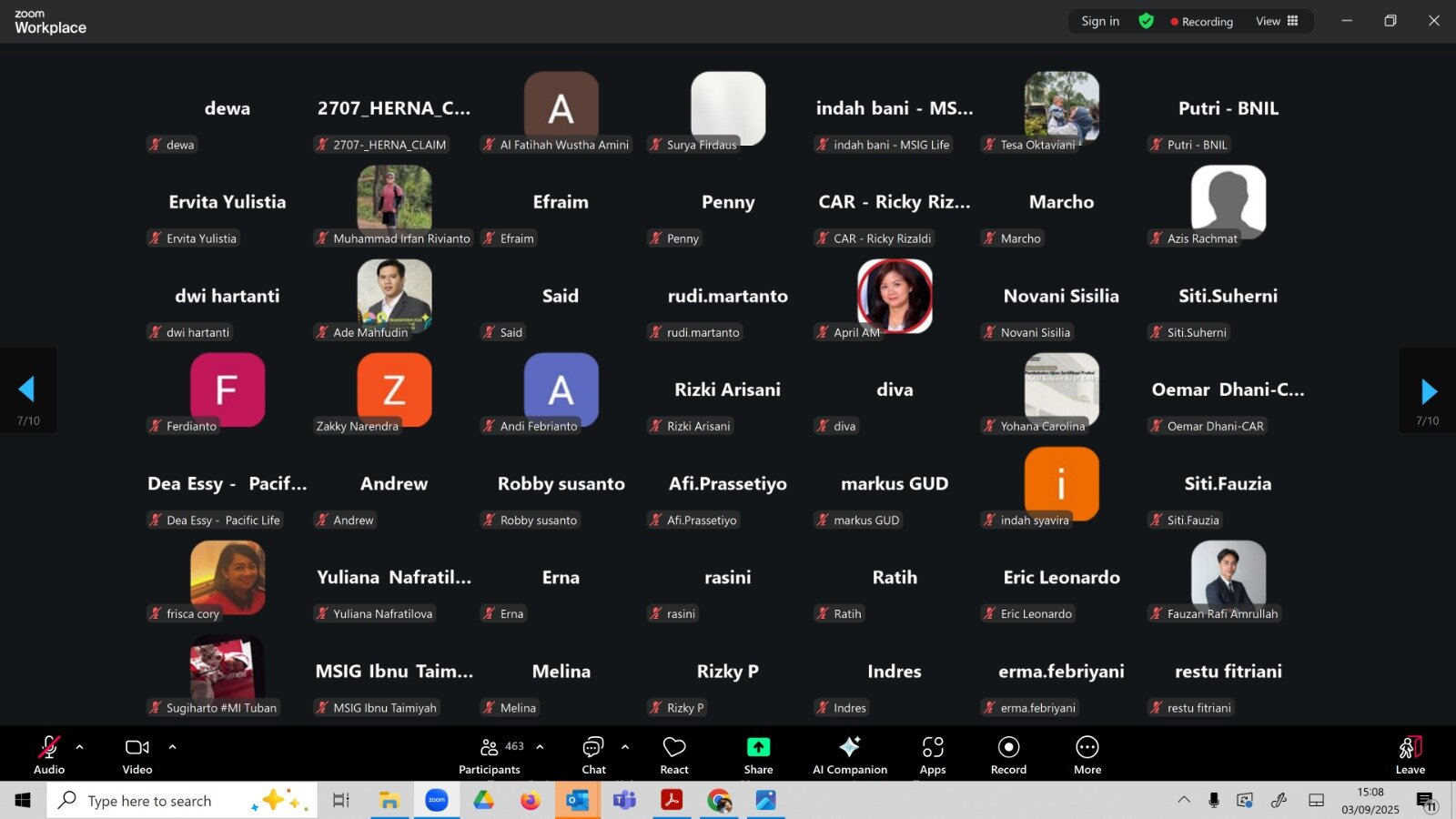Open the Chat panel
The height and width of the screenshot is (819, 1456).
[593, 755]
